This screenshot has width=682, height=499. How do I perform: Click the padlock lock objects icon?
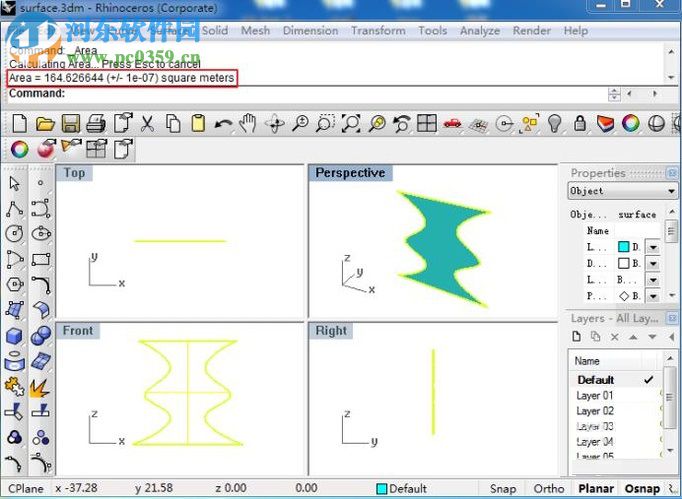pos(580,124)
